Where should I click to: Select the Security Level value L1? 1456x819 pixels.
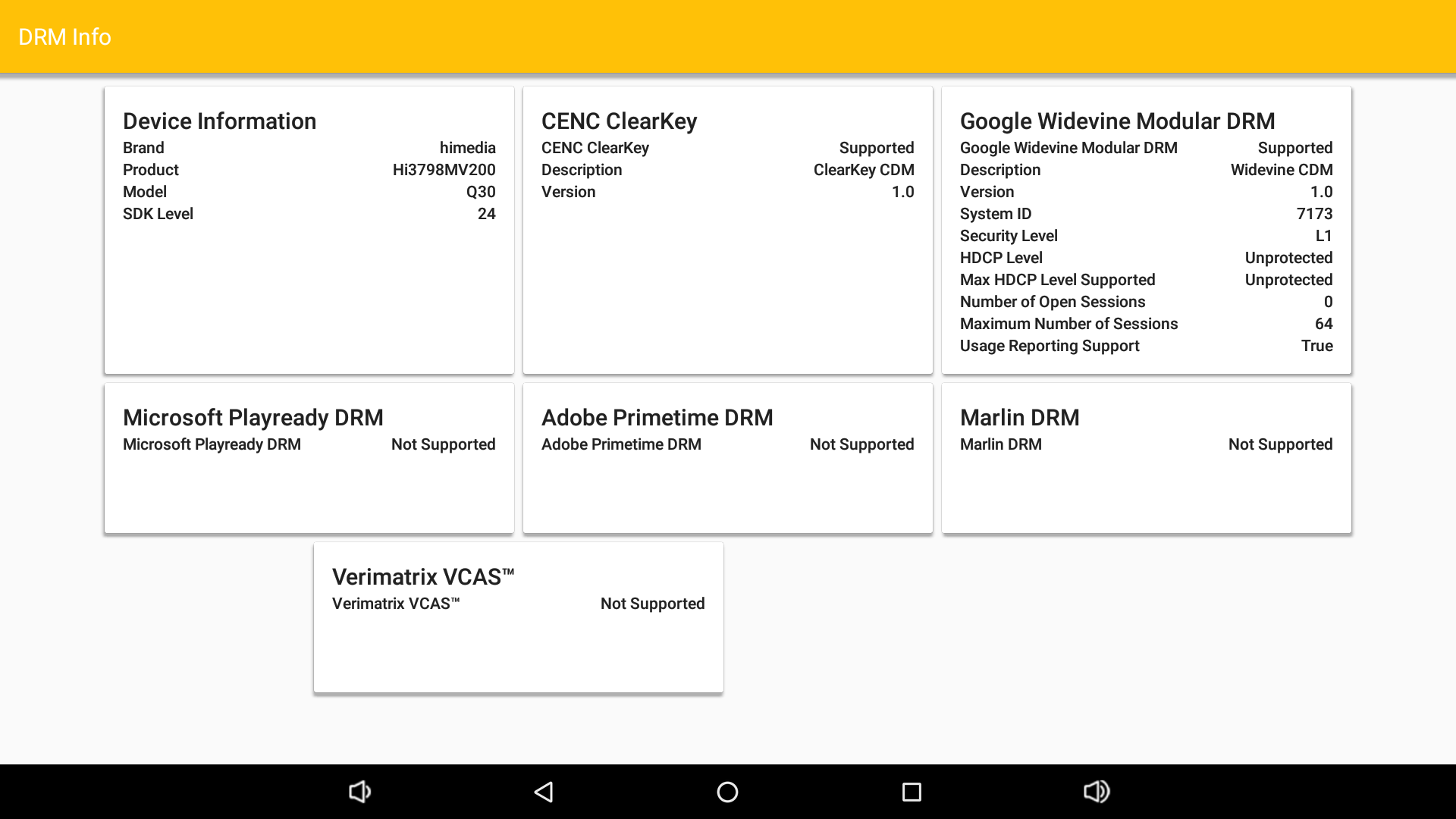[x=1323, y=236]
